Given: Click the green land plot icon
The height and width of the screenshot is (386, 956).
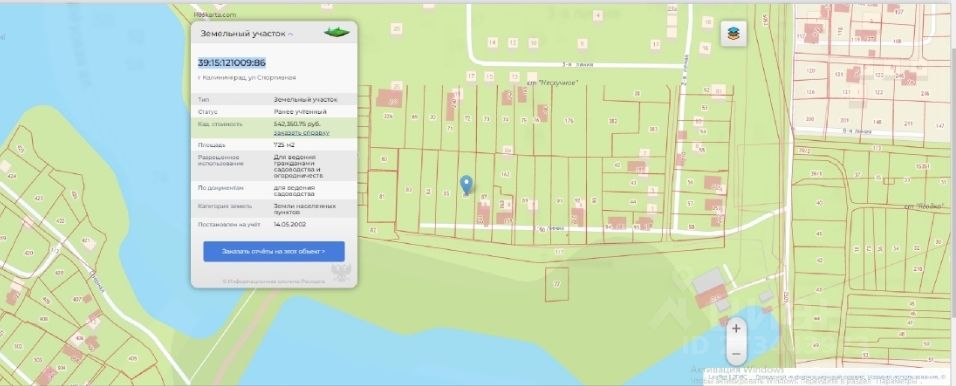Looking at the screenshot, I should (337, 32).
